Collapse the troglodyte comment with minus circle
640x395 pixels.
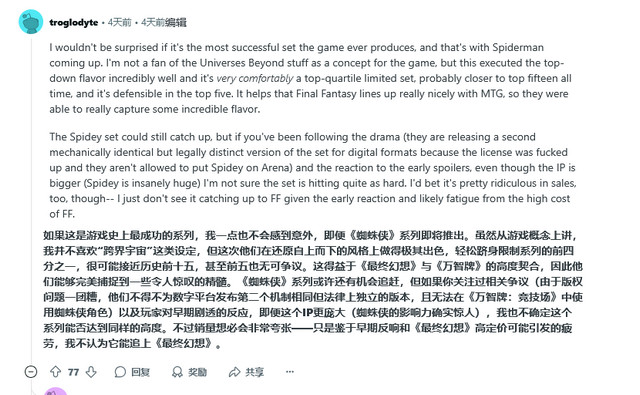(x=31, y=372)
